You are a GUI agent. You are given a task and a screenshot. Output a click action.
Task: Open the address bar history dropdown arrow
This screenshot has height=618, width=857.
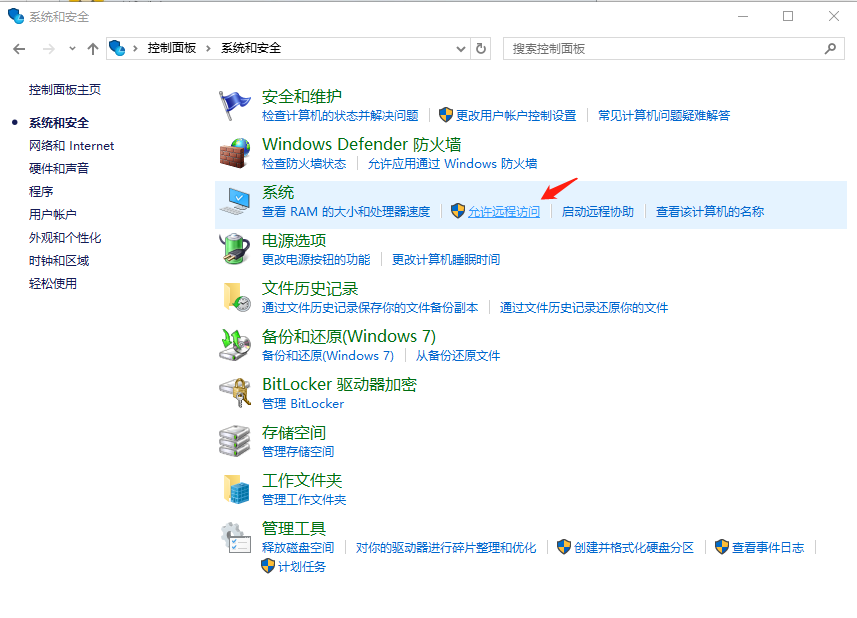point(460,48)
